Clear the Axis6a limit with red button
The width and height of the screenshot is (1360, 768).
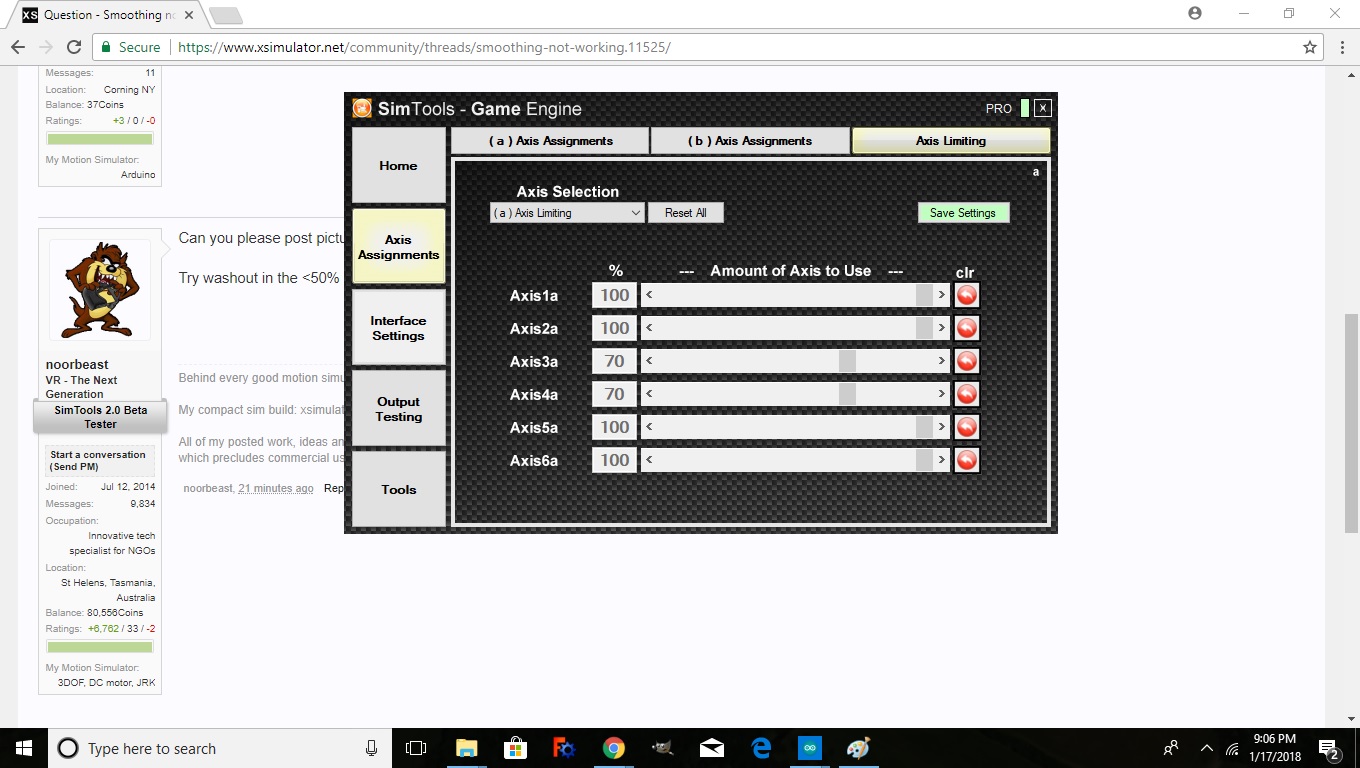pos(967,460)
